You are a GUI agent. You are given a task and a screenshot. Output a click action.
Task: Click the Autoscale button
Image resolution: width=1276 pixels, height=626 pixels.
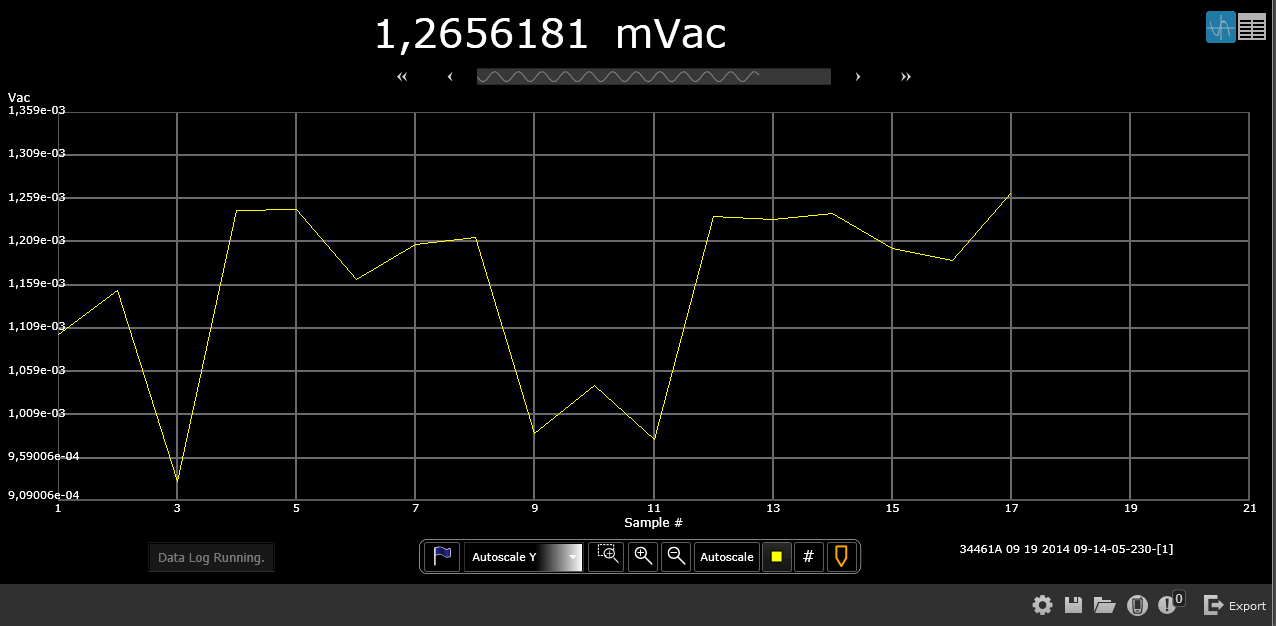727,556
